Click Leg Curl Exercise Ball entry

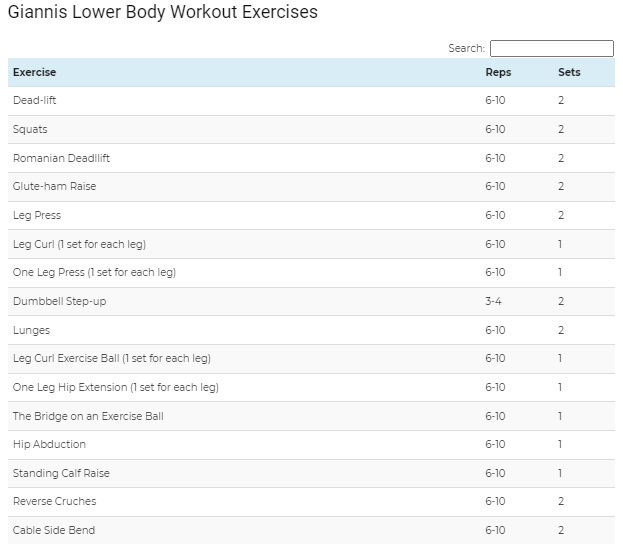(x=112, y=358)
